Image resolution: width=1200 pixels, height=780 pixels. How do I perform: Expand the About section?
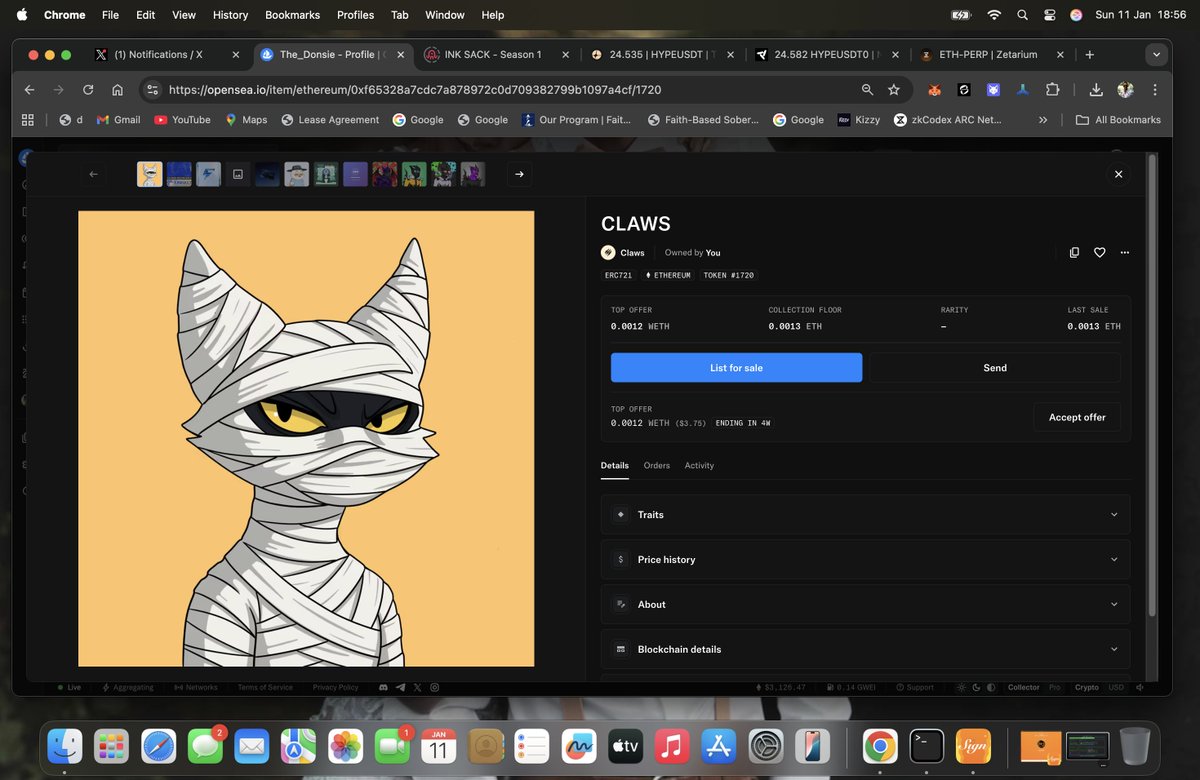pos(866,604)
